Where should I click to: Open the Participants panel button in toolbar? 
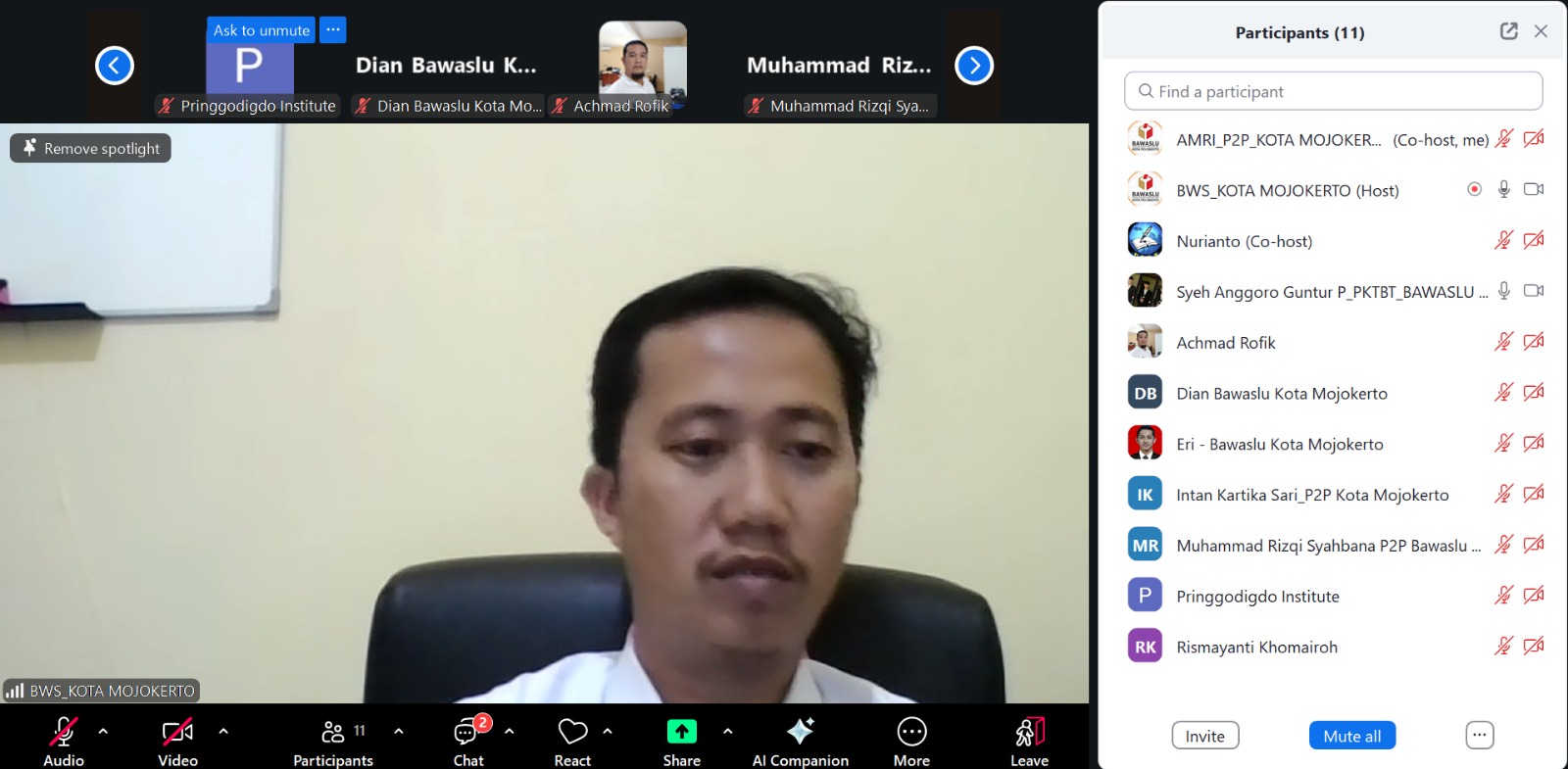[x=333, y=742]
